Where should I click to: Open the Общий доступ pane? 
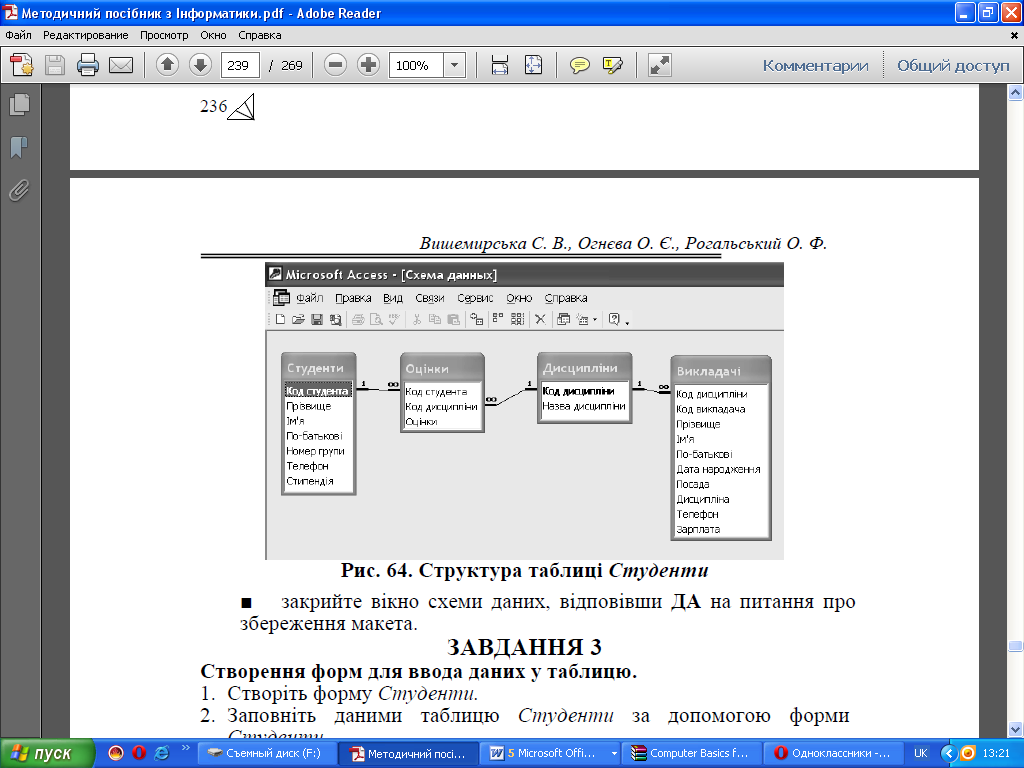[953, 66]
